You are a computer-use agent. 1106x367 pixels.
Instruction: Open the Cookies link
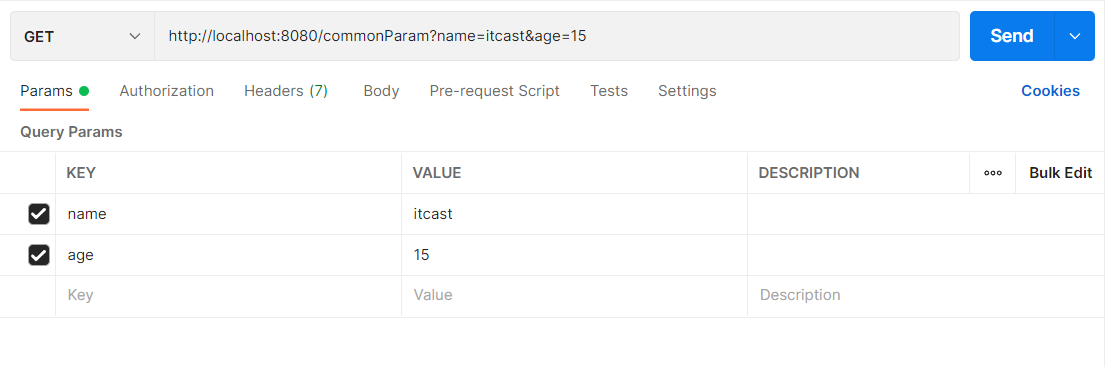1050,91
